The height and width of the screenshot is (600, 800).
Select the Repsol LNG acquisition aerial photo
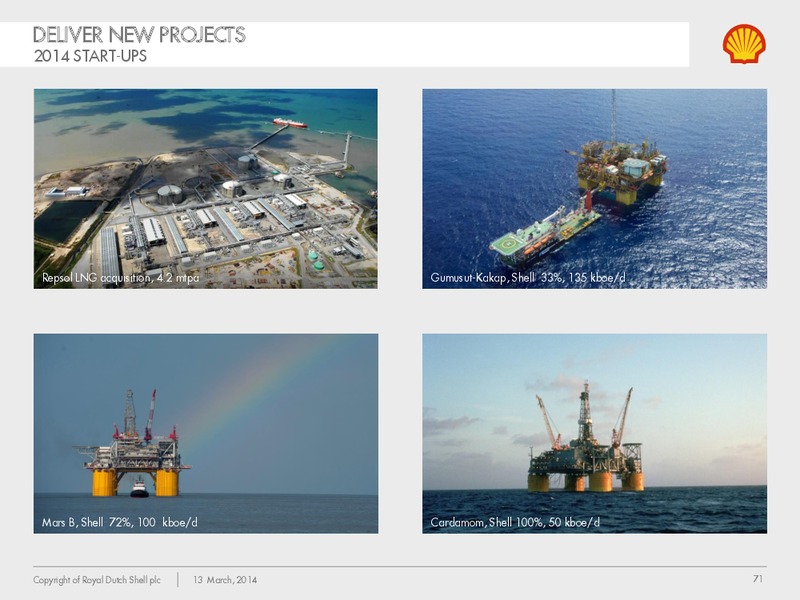[x=206, y=189]
